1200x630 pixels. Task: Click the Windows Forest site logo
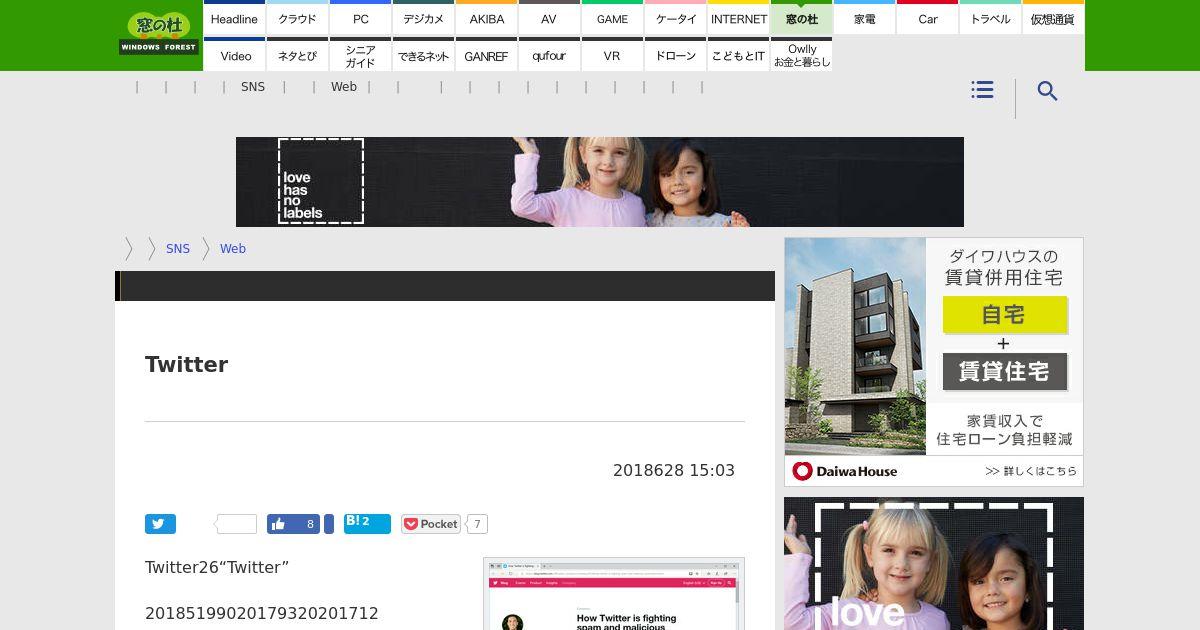click(159, 34)
